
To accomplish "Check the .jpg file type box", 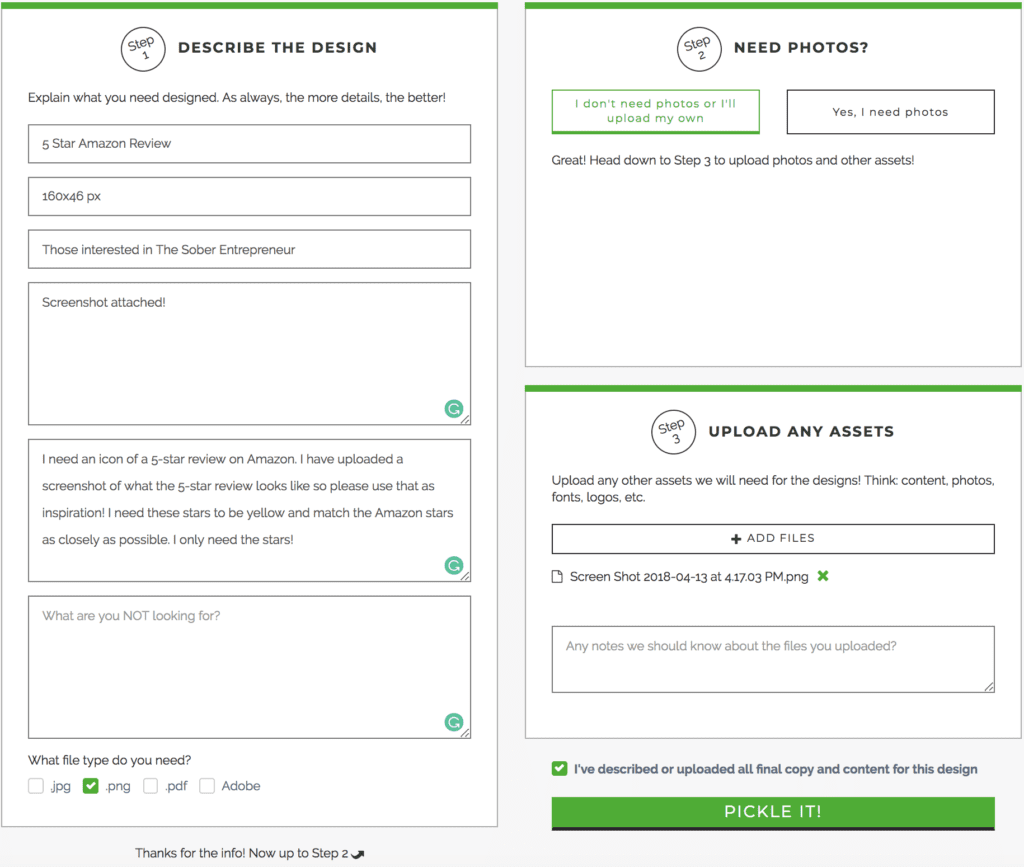I will click(36, 785).
